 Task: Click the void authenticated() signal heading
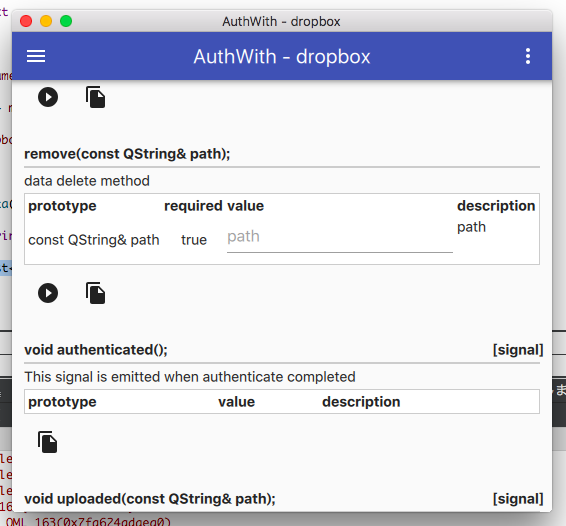tap(96, 350)
